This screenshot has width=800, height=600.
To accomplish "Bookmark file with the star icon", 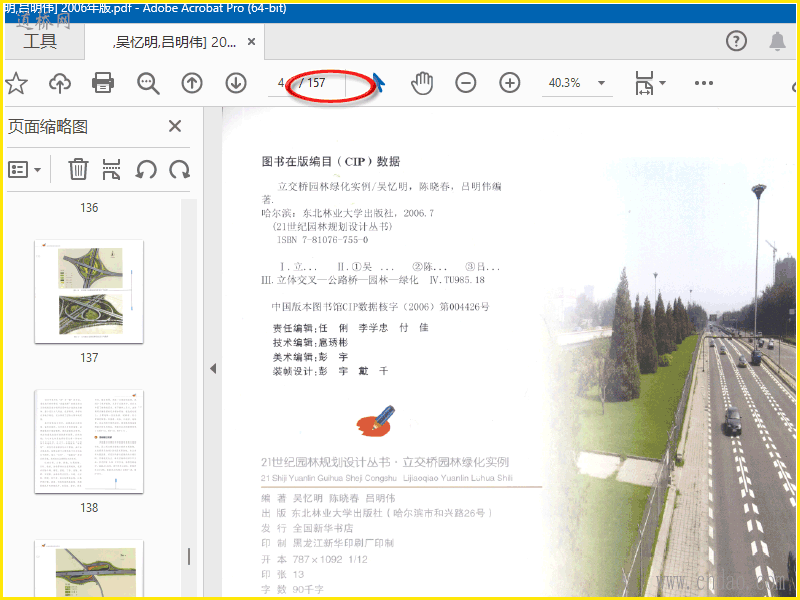I will tap(16, 83).
